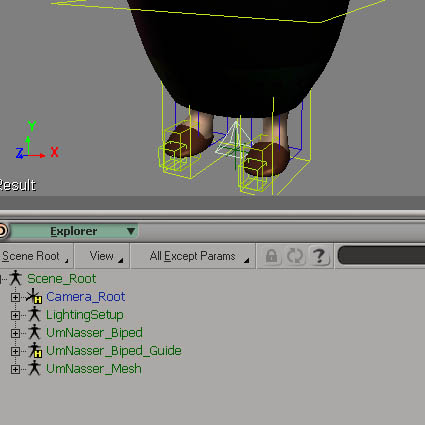Select the Scene_Root model icon

pyautogui.click(x=15, y=278)
